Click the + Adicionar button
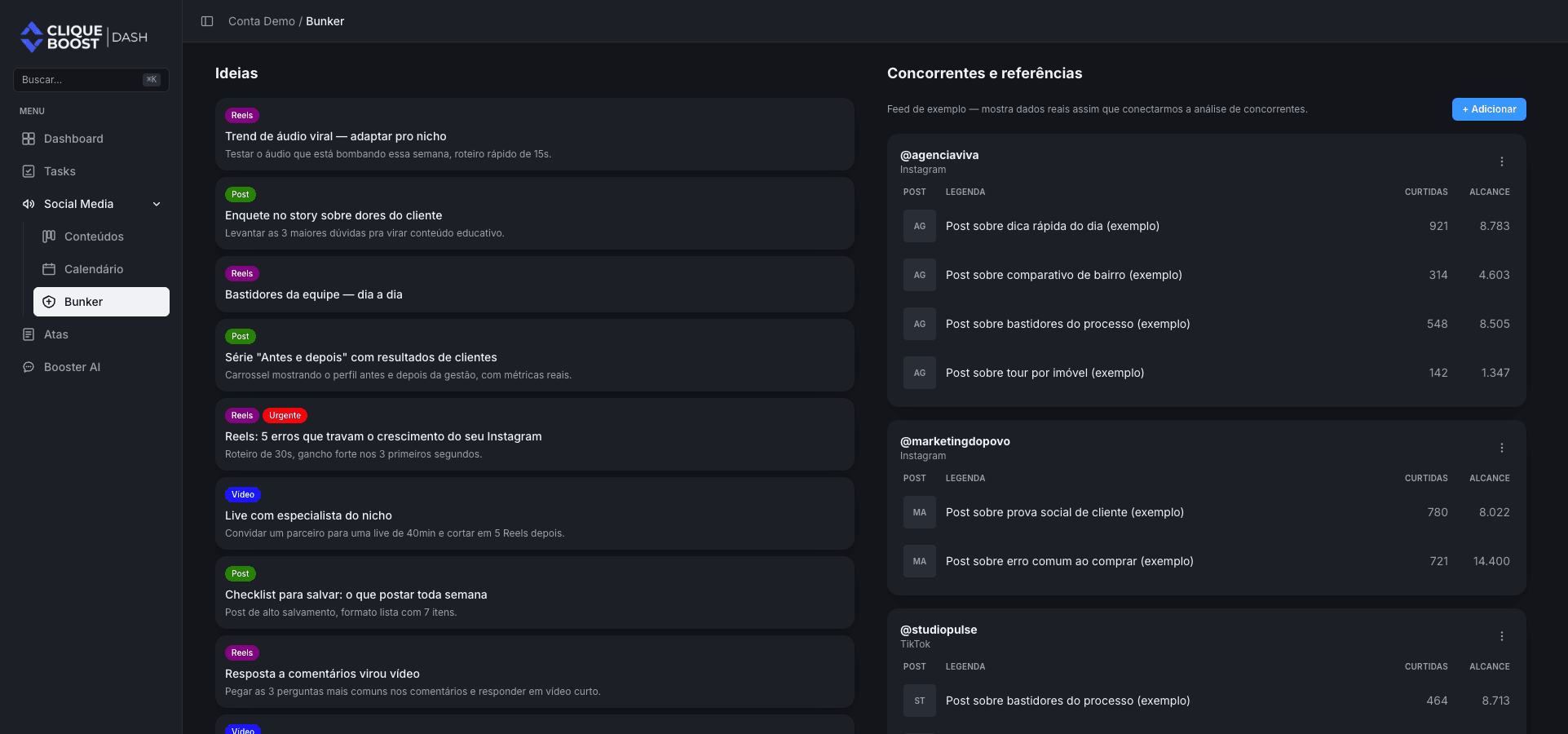Screen dimensions: 1568x734 coord(1489,109)
